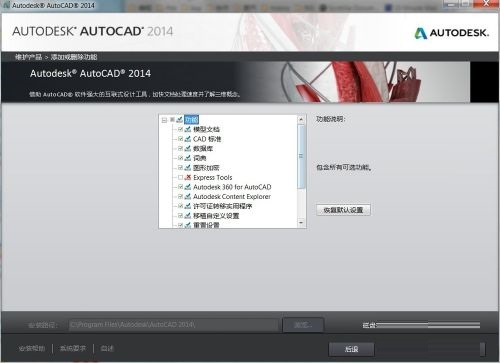Screen dimensions: 500x363
Task: Uncheck the 许可证转移实用程序 checkbox
Action: pyautogui.click(x=180, y=206)
